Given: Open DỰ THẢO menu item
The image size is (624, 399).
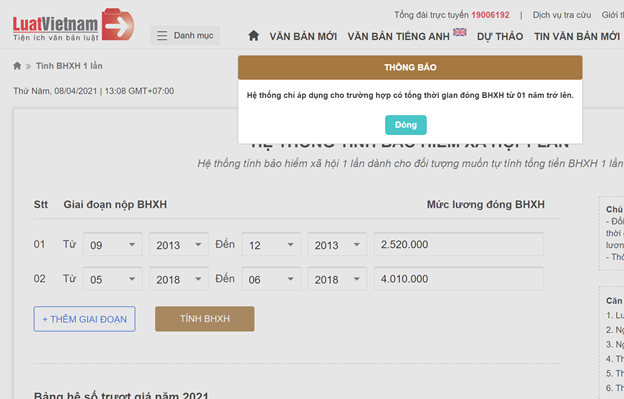Looking at the screenshot, I should click(x=500, y=37).
